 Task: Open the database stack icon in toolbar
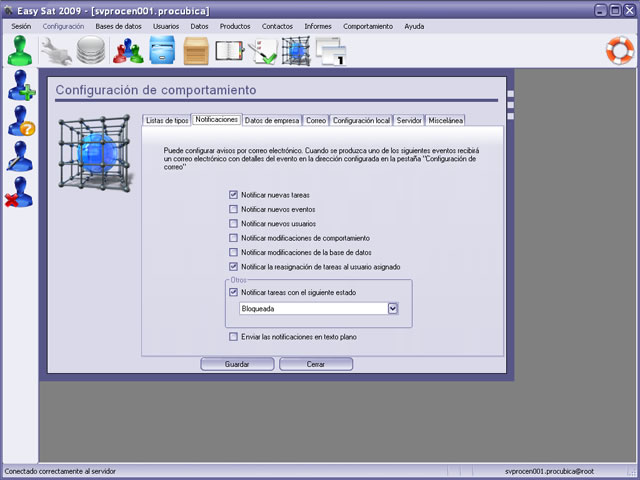pos(92,50)
